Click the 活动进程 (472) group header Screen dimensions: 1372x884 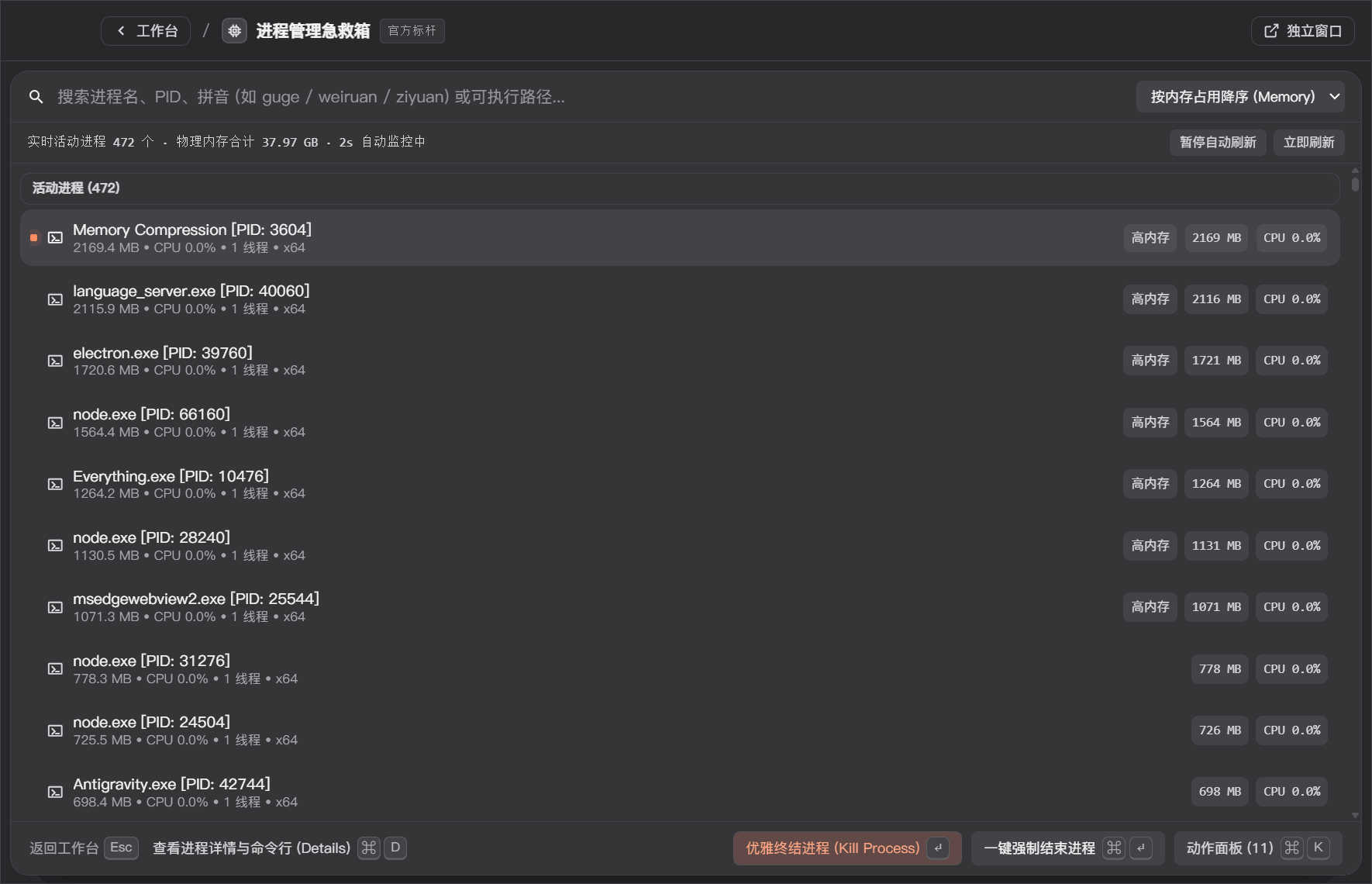pyautogui.click(x=680, y=188)
